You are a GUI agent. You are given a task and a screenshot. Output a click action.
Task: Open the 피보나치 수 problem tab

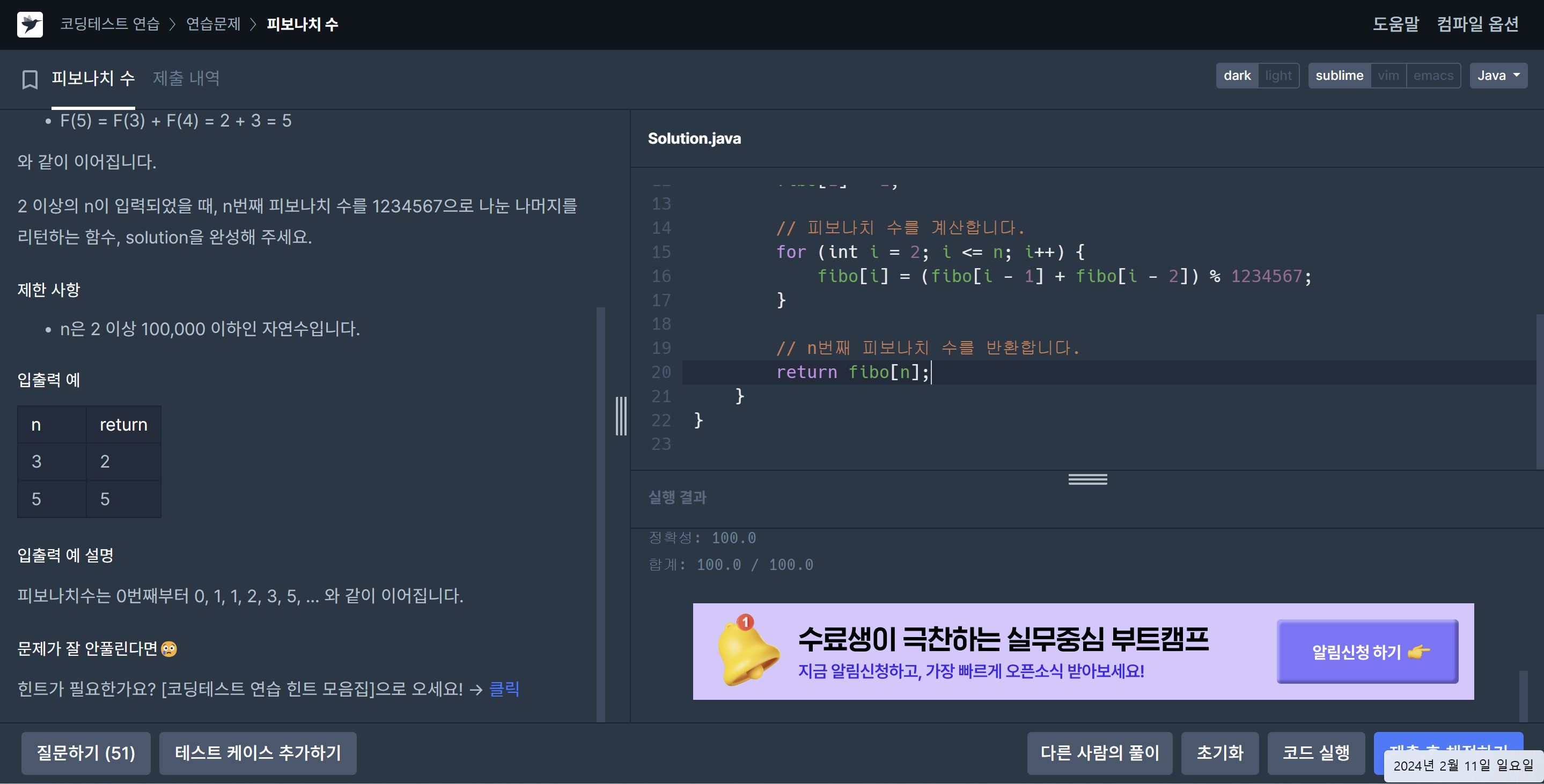pos(93,78)
